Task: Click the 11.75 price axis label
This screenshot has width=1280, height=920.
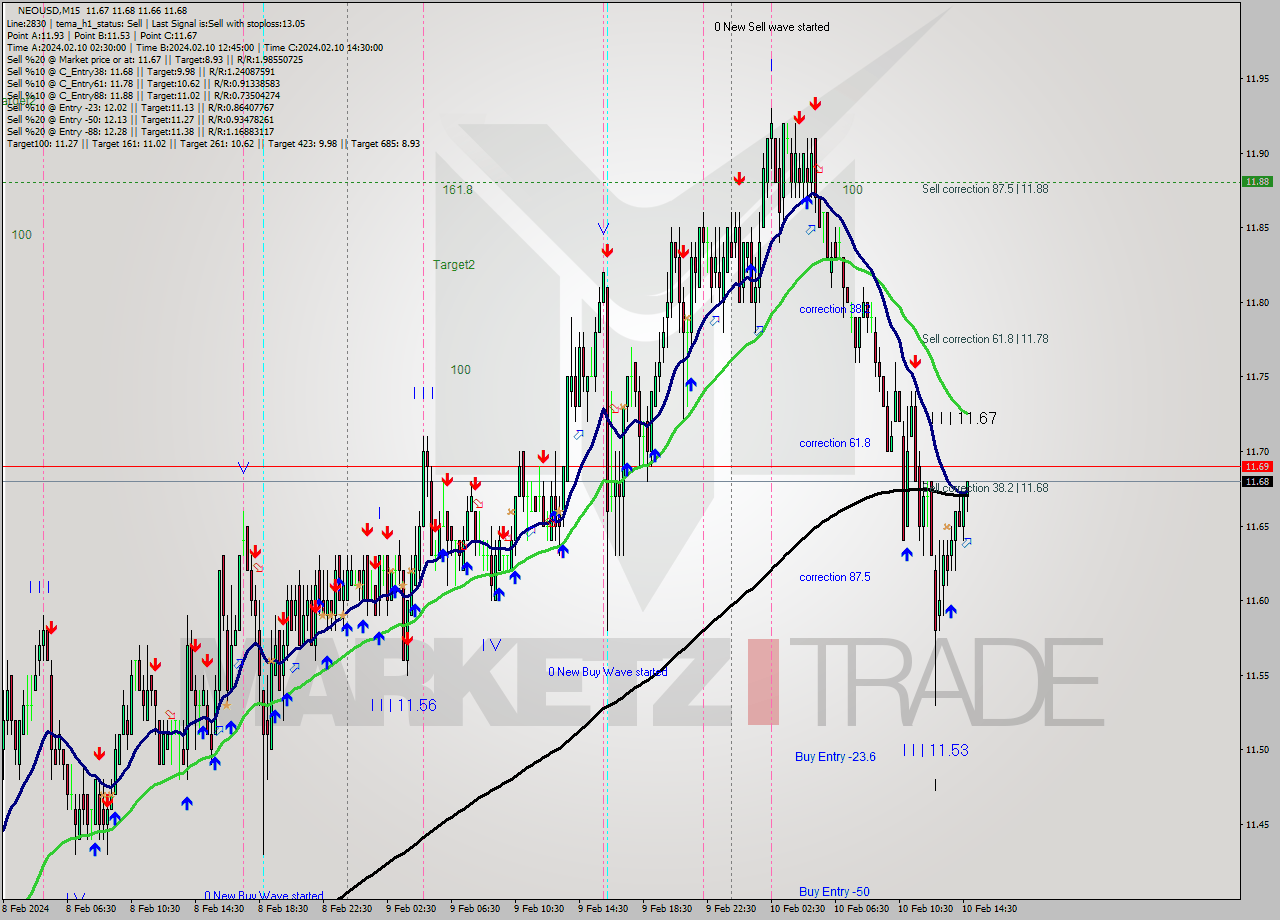Action: [1258, 377]
